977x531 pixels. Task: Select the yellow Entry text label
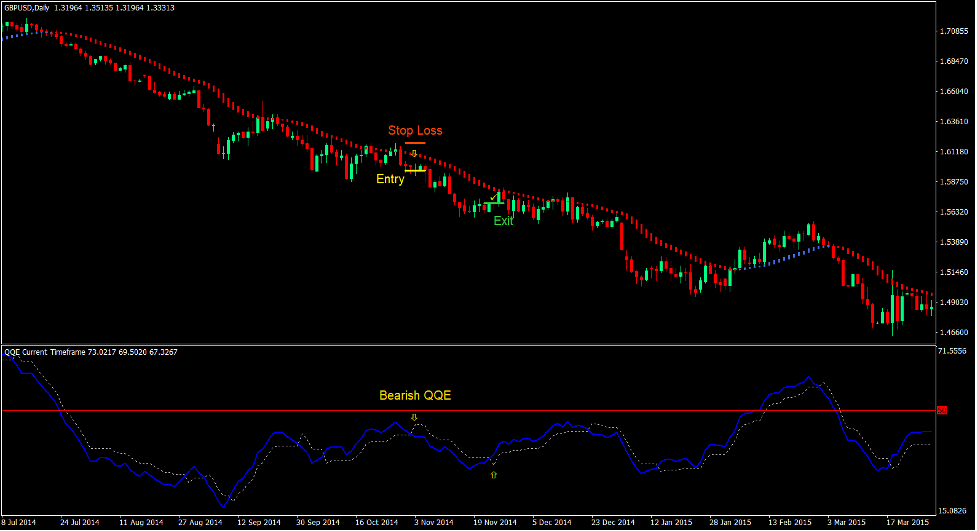coord(390,180)
